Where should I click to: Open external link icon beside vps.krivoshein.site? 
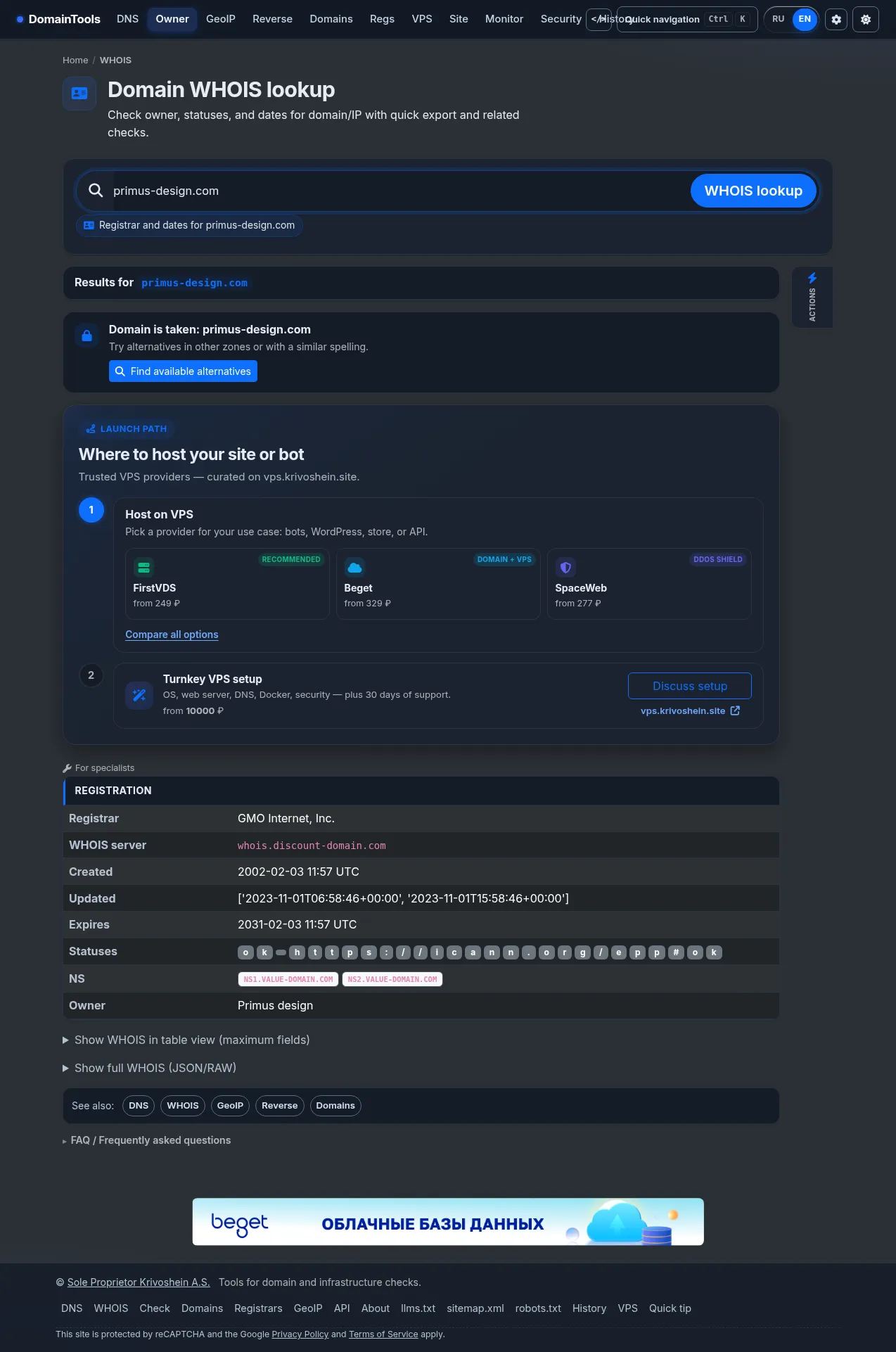[x=736, y=710]
